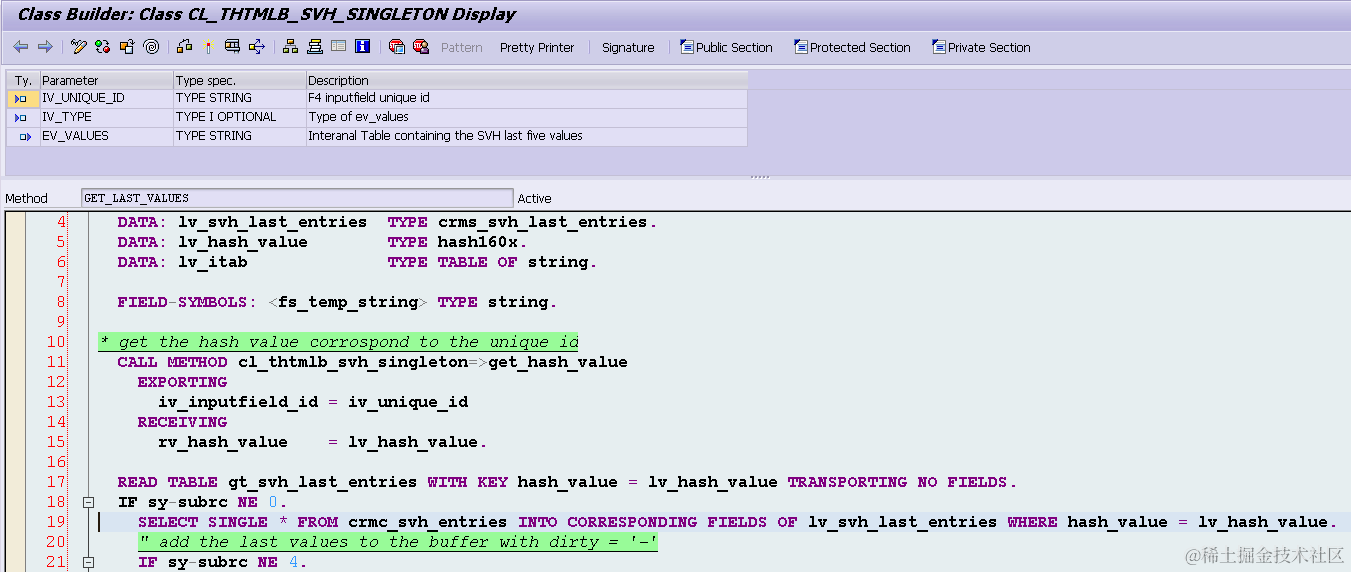Click the FIELD-SYMBOLS declaration line

click(x=337, y=302)
